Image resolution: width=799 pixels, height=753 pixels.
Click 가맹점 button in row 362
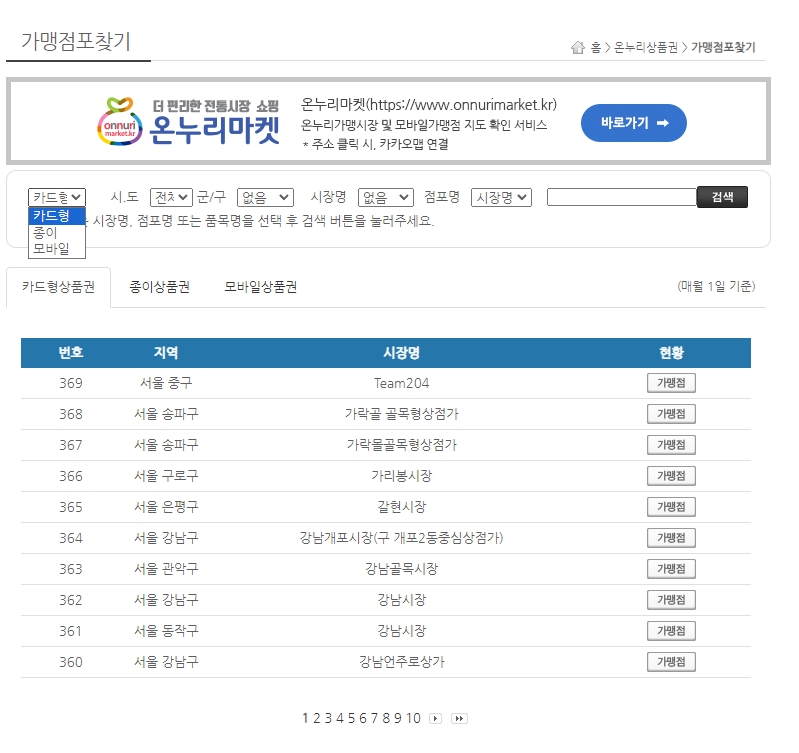[671, 600]
